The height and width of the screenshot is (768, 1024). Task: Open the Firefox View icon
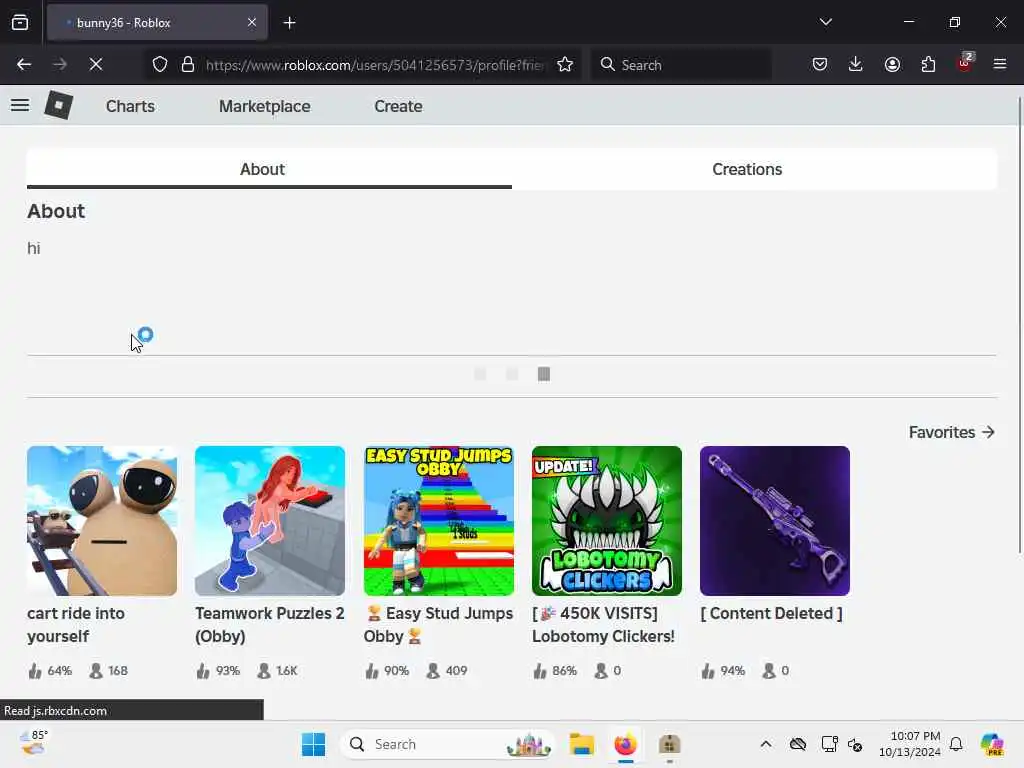coord(20,22)
